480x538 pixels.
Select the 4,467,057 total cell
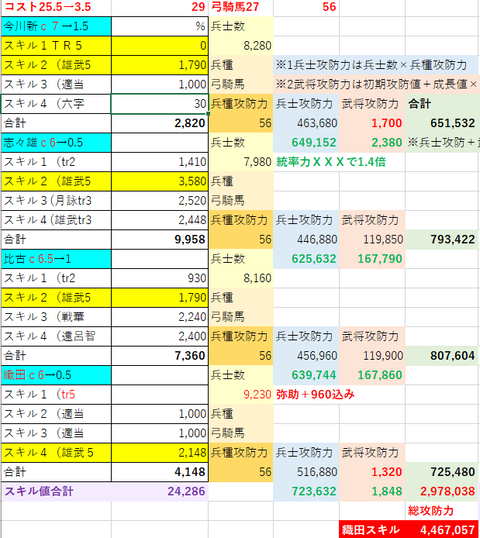442,529
